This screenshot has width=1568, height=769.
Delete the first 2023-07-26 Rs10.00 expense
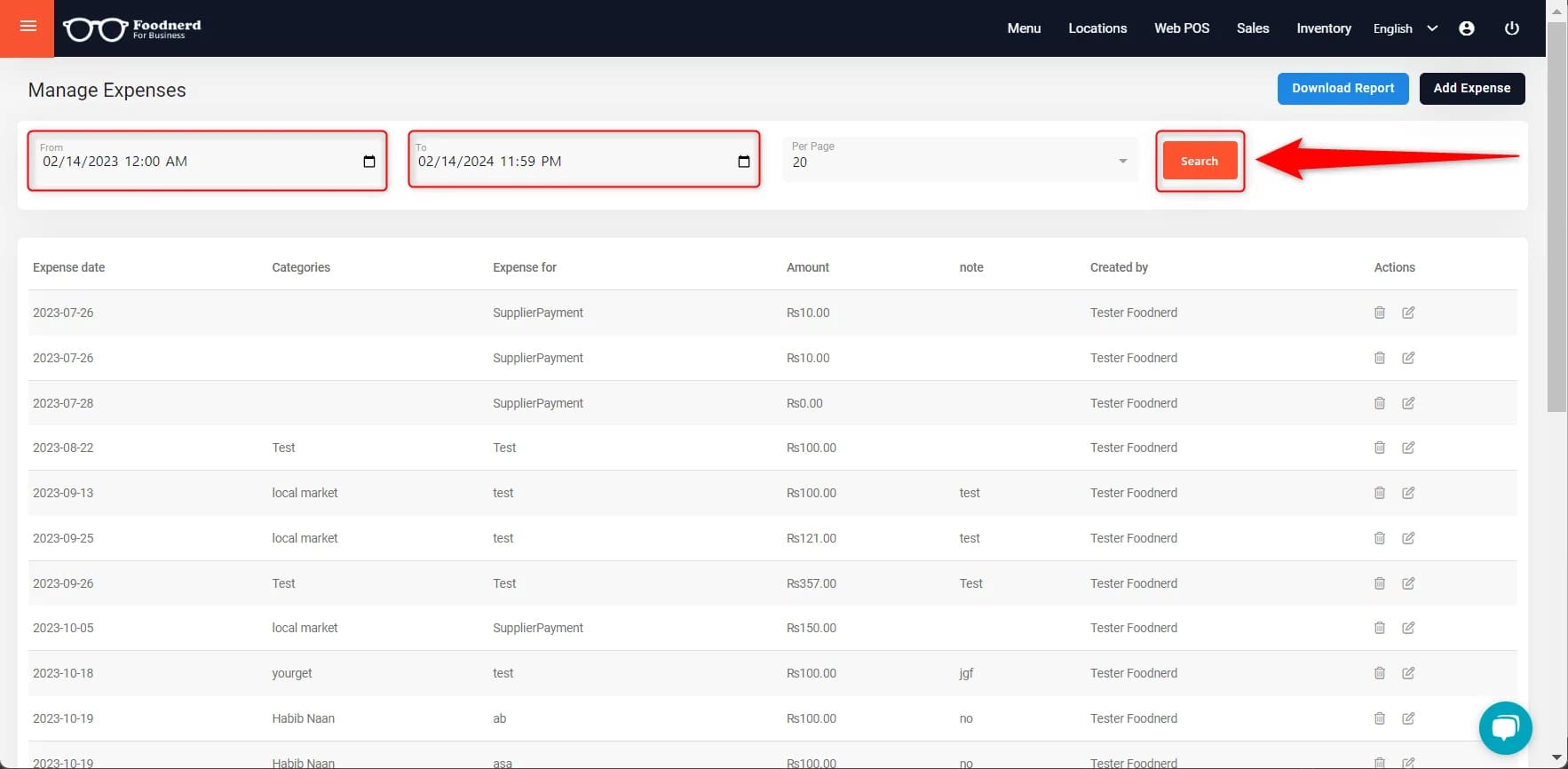[x=1380, y=313]
